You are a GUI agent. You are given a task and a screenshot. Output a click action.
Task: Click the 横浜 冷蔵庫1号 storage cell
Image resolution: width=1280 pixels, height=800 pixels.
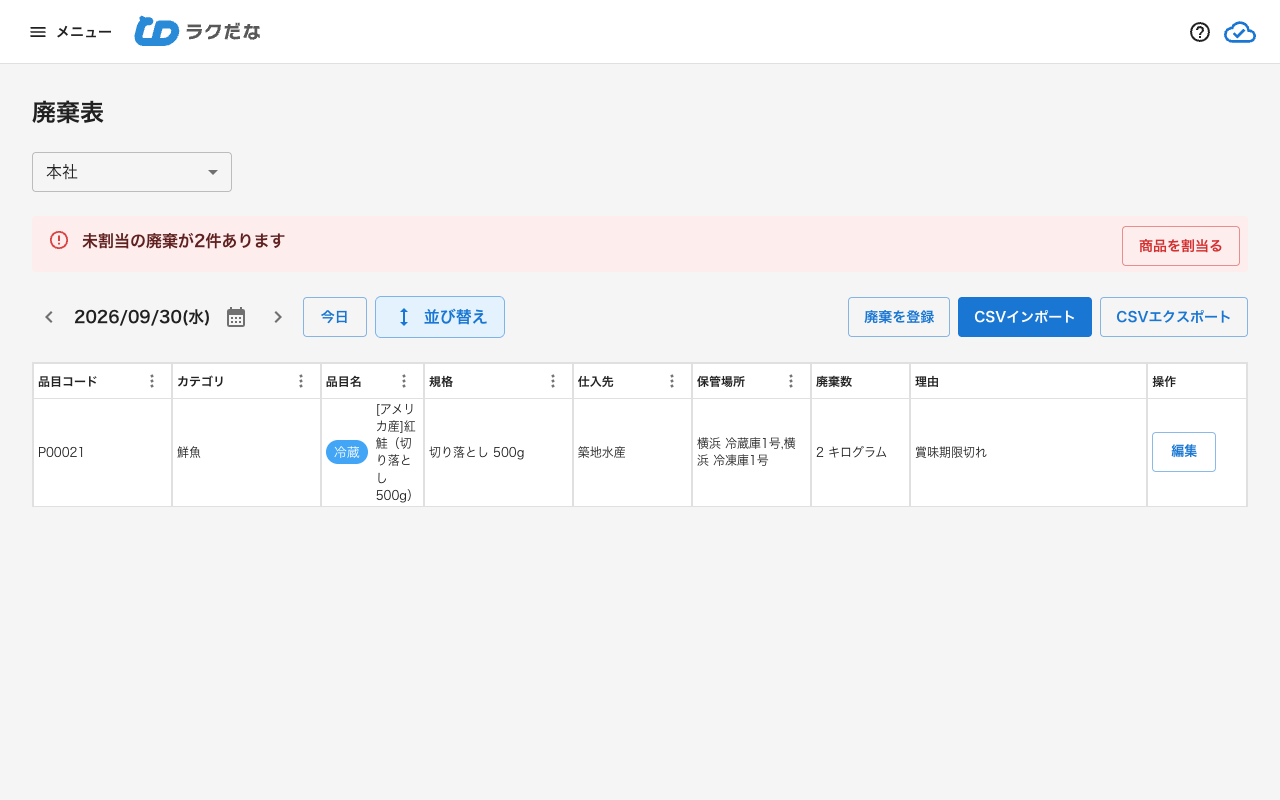(751, 452)
